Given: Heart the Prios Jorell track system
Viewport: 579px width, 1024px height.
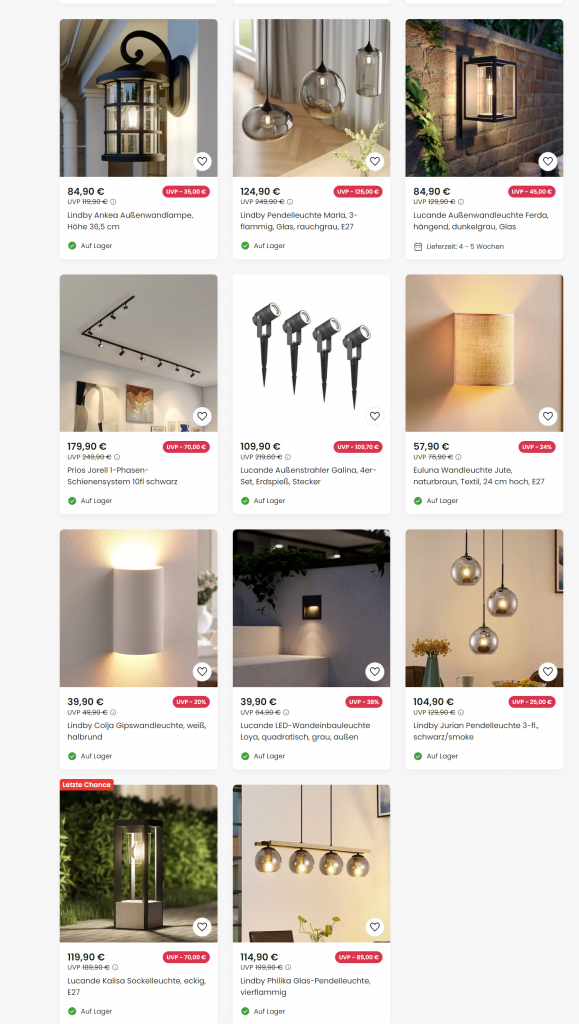Looking at the screenshot, I should click(x=202, y=416).
